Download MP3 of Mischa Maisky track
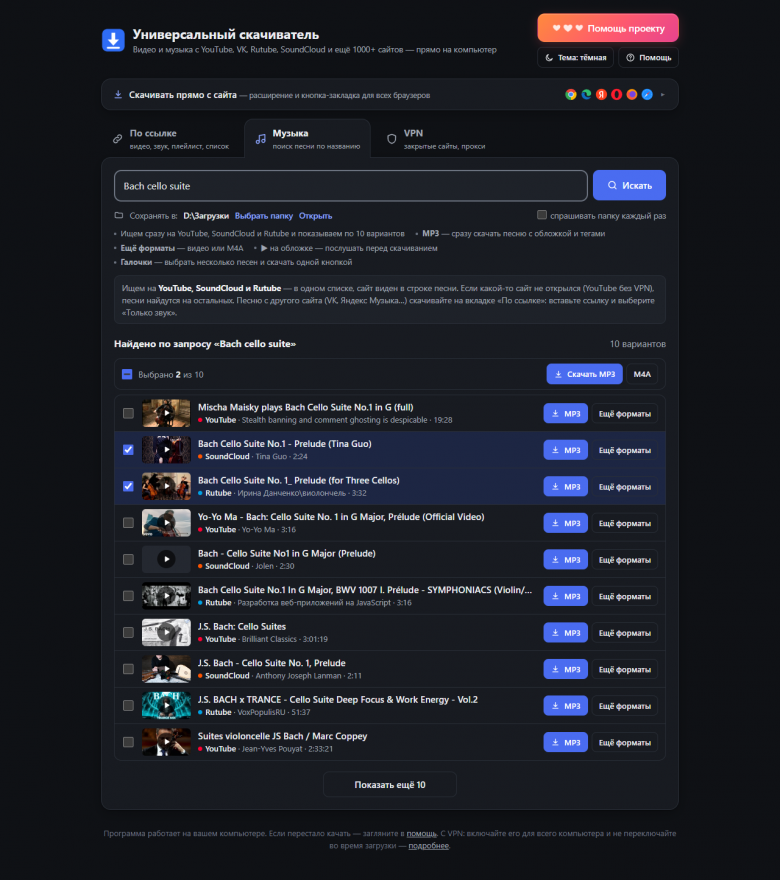 click(x=566, y=414)
